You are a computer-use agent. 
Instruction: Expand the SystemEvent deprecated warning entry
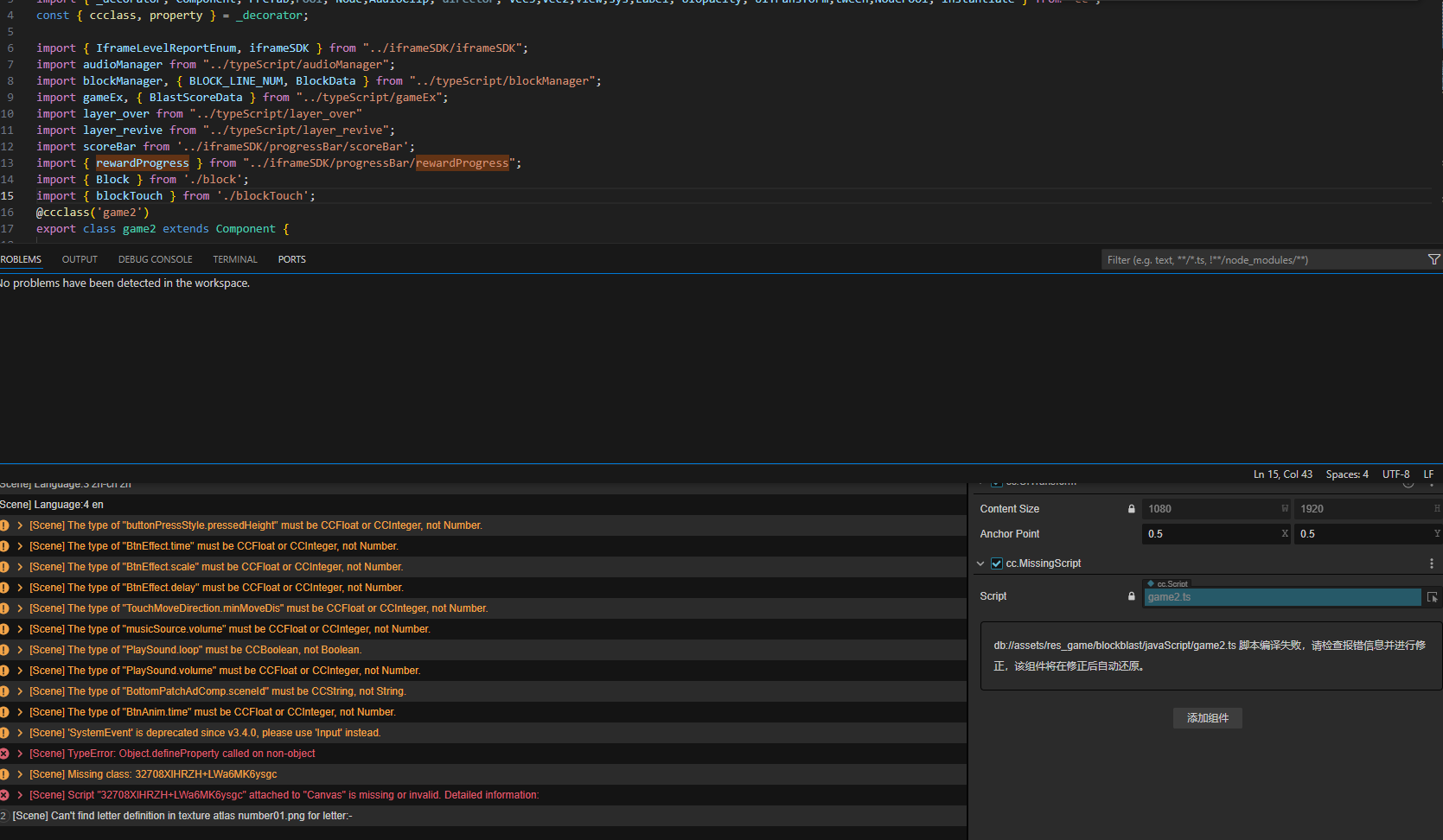click(x=20, y=733)
